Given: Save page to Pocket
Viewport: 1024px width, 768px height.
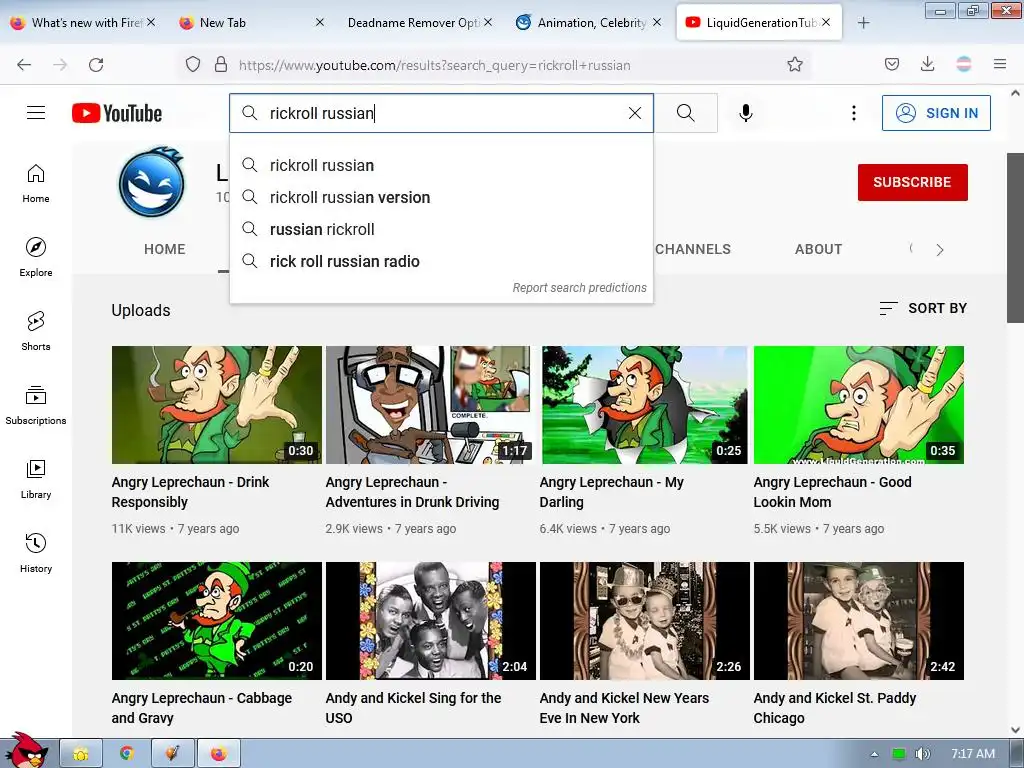Looking at the screenshot, I should 892,64.
